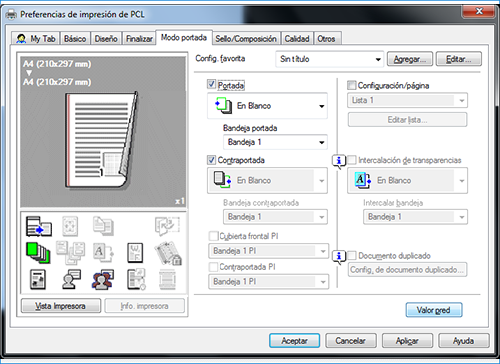The width and height of the screenshot is (500, 364).
Task: Click the Aplicar button
Action: coord(407,341)
